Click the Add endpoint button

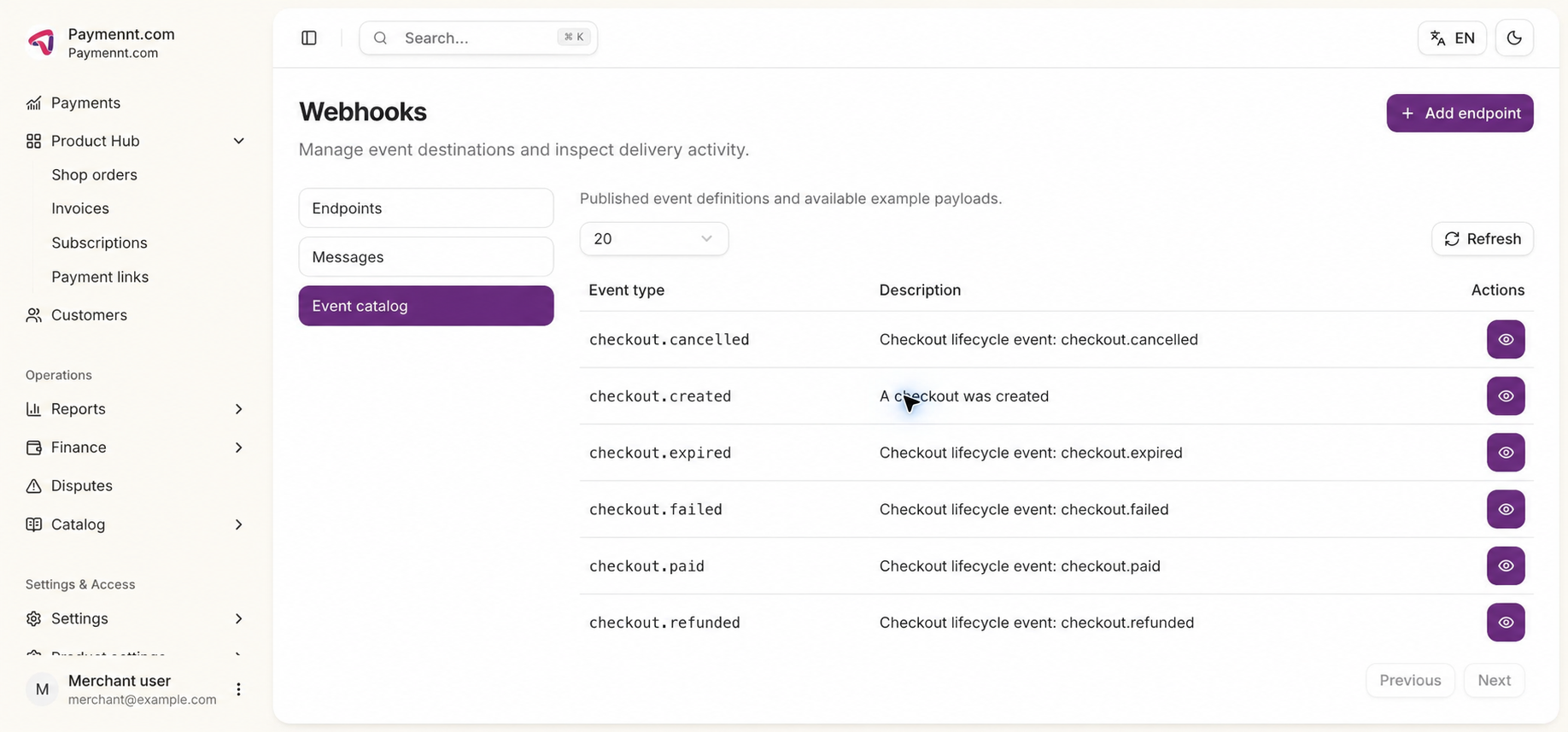[x=1460, y=113]
